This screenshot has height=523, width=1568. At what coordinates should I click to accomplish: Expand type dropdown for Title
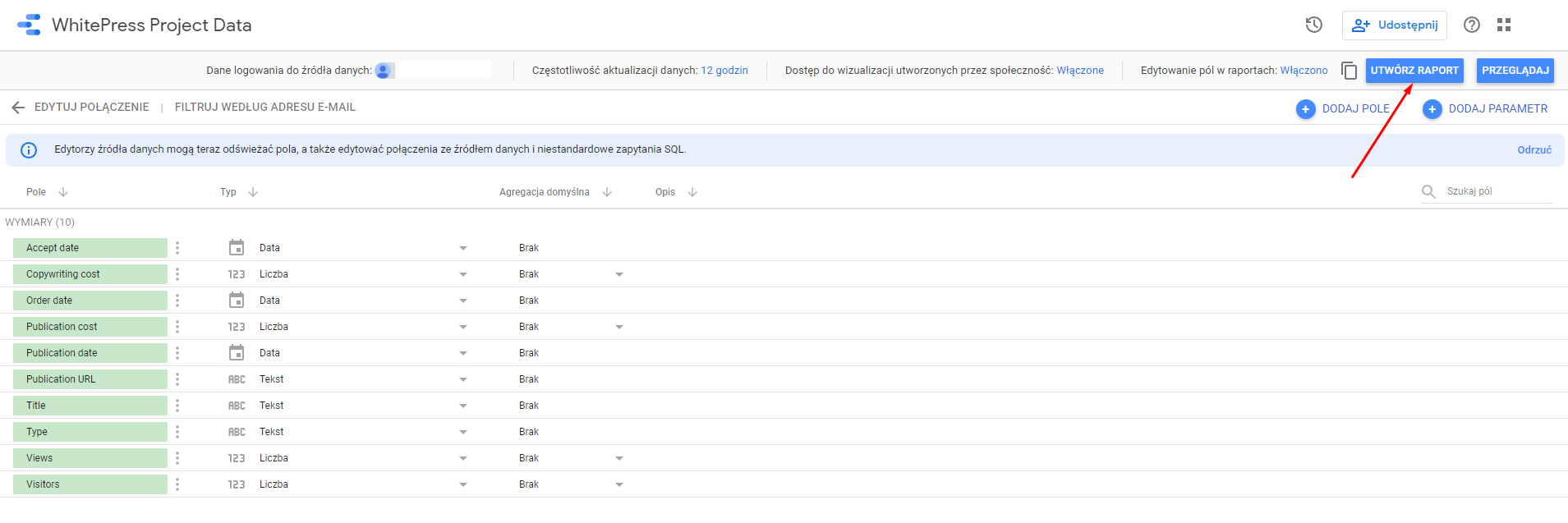(x=463, y=406)
